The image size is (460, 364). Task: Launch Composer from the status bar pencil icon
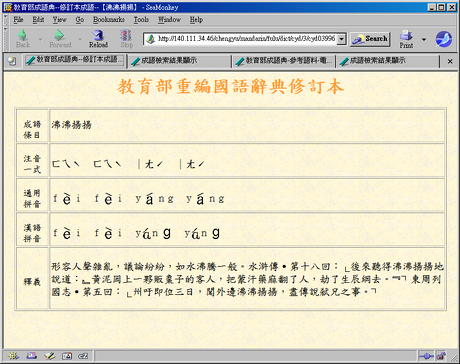click(x=50, y=356)
